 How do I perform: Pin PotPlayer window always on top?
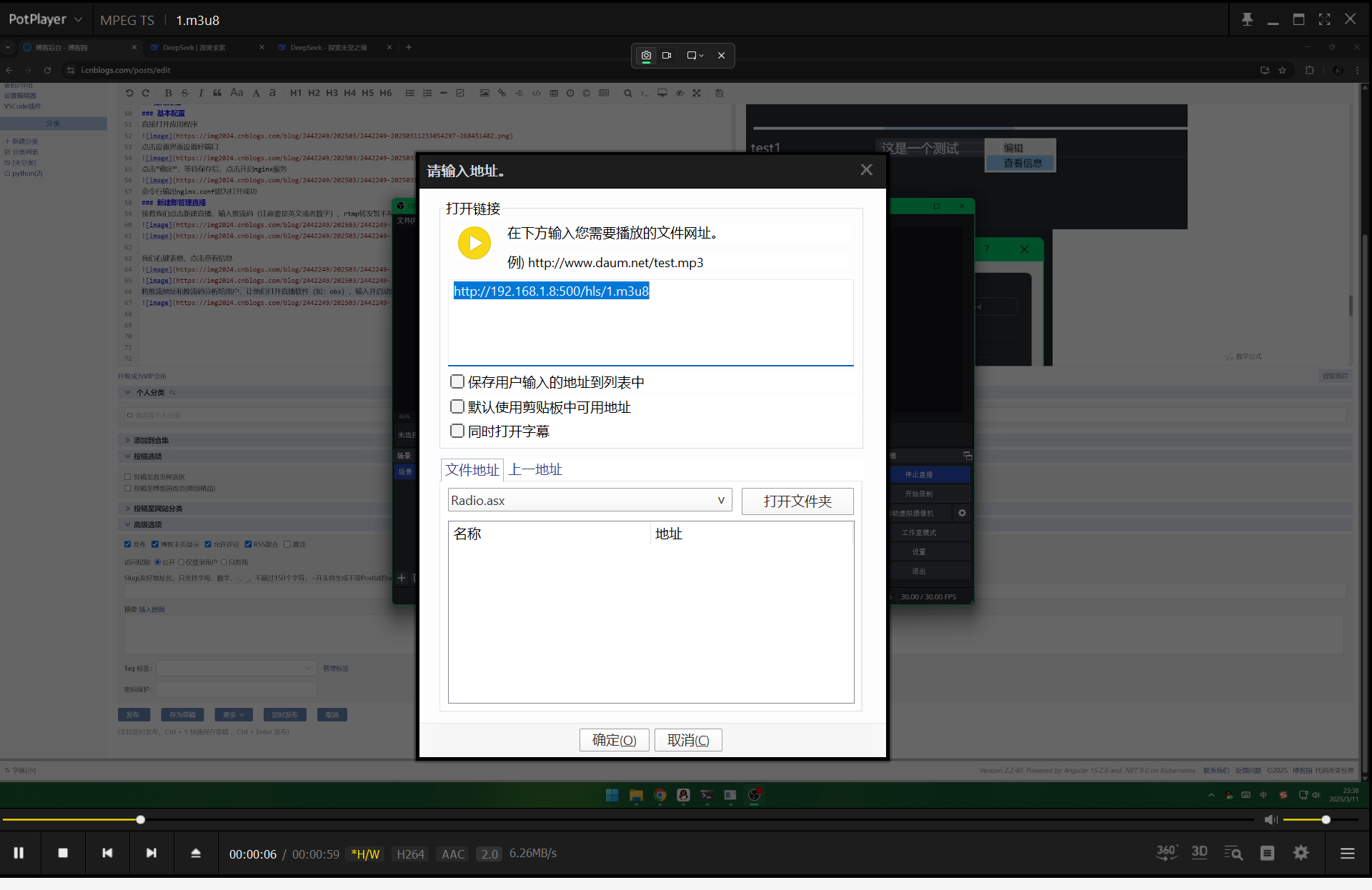pos(1247,19)
